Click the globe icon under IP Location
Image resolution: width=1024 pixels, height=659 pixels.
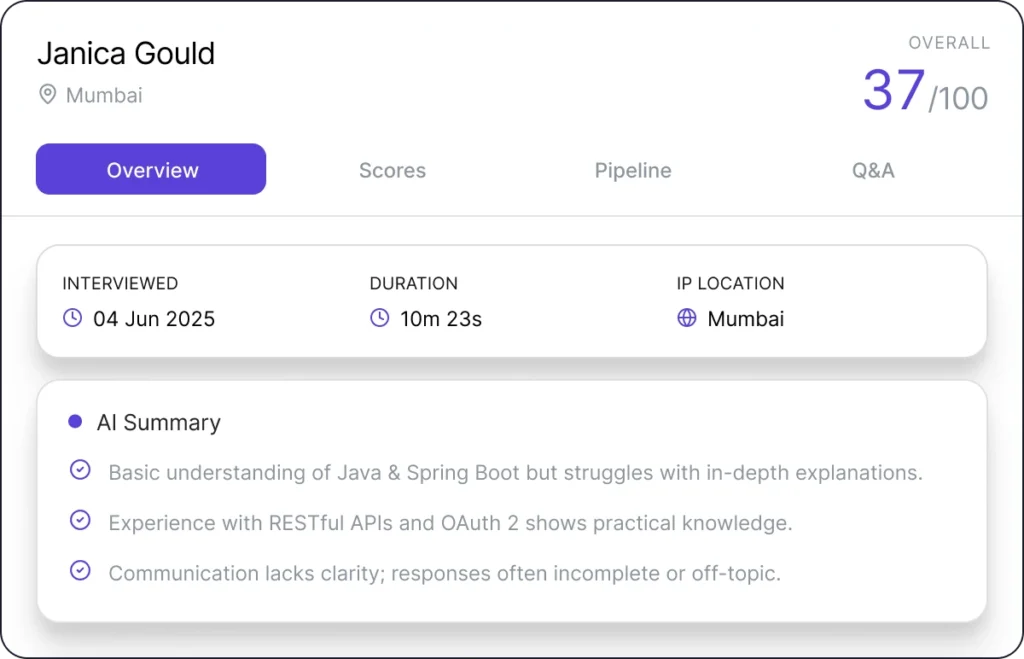click(x=686, y=319)
